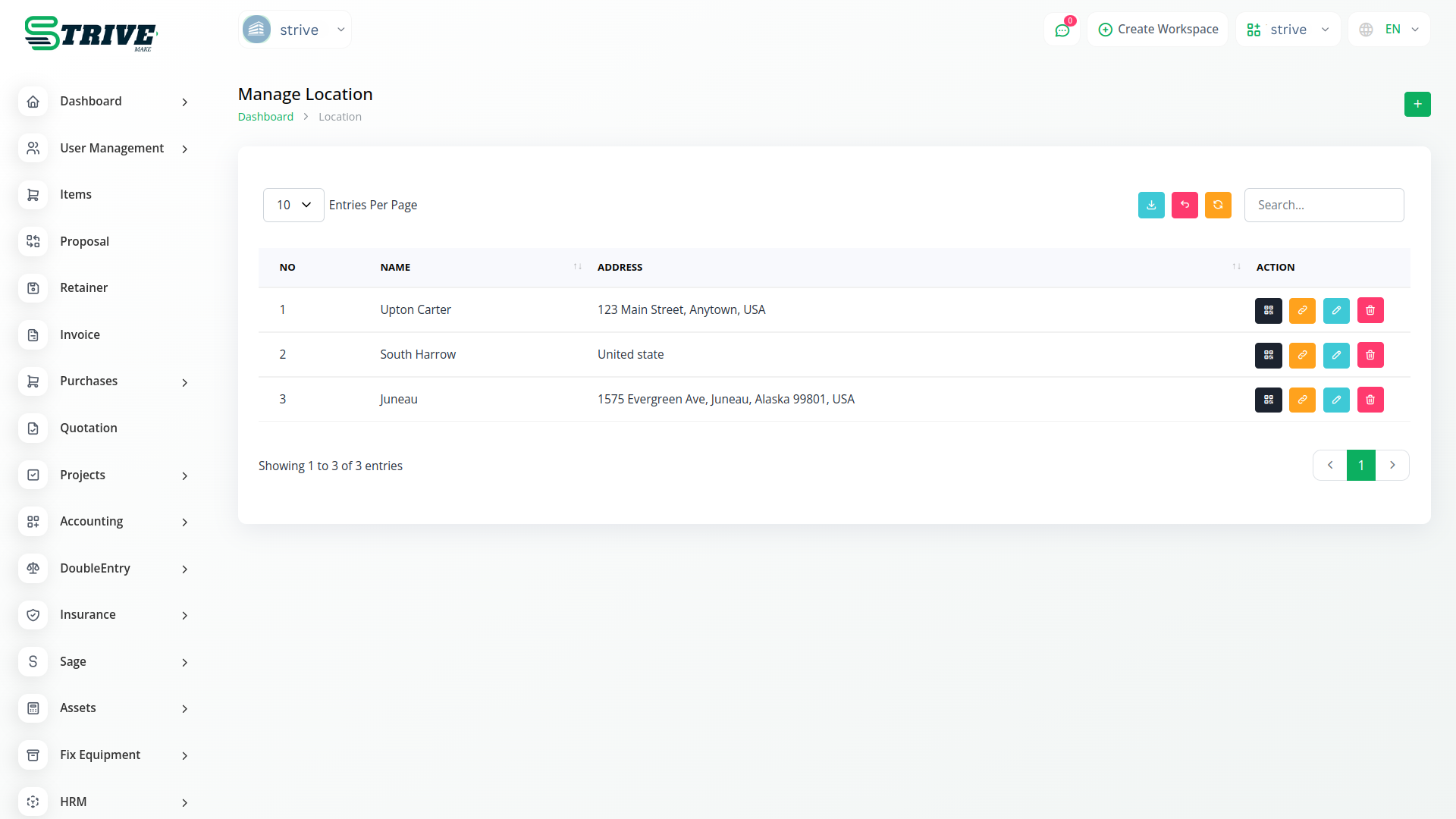Screen dimensions: 1456x819
Task: Click the orange link icon for Juneau
Action: coord(1301,400)
